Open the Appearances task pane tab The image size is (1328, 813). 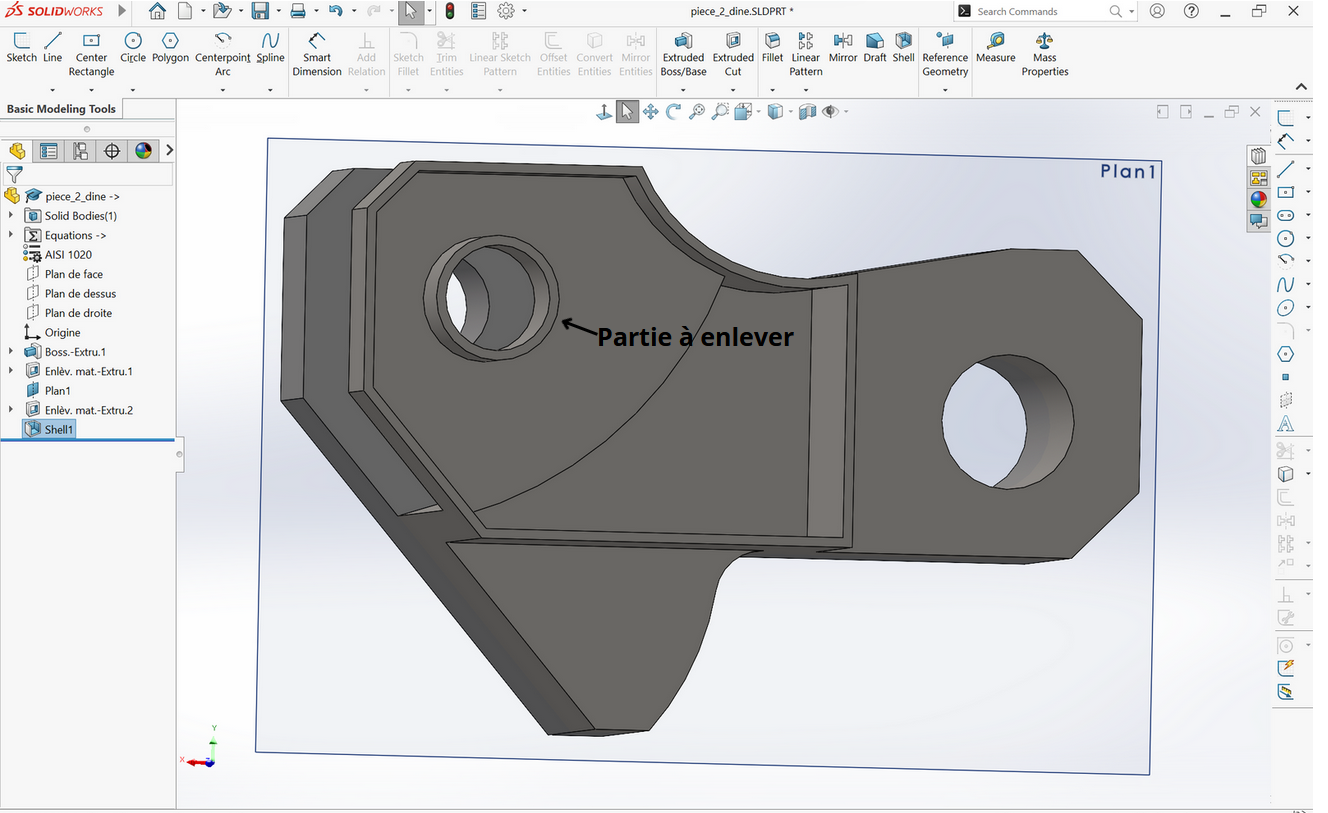1258,199
